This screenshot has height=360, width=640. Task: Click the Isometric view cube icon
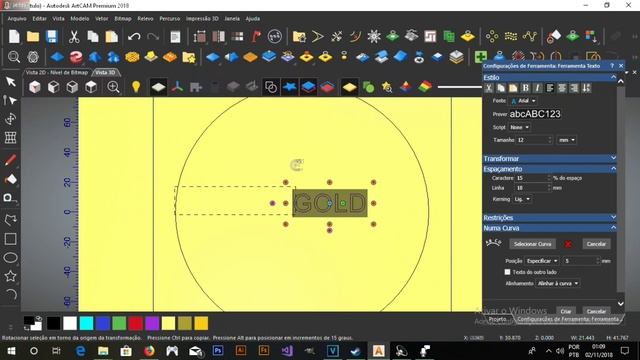pyautogui.click(x=35, y=87)
